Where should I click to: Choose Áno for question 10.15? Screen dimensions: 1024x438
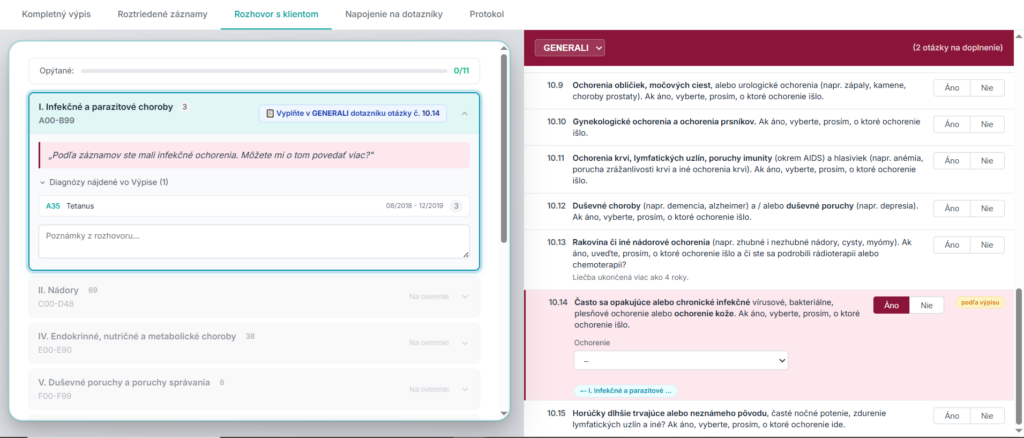point(952,416)
